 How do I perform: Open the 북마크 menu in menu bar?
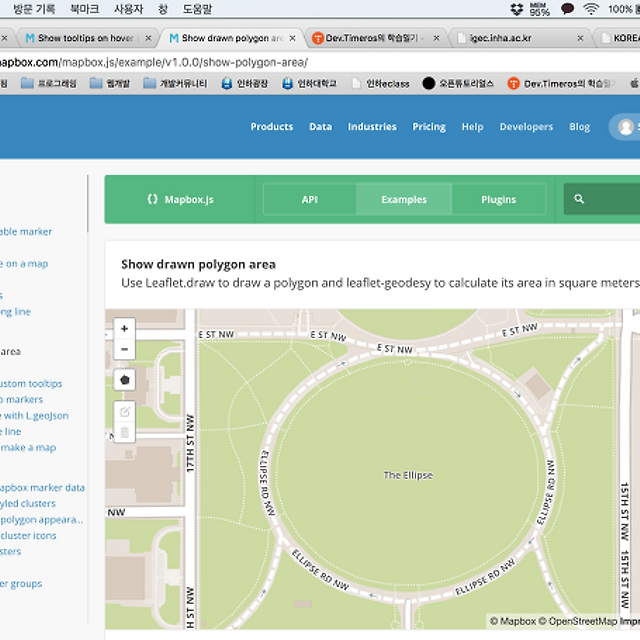(x=84, y=9)
